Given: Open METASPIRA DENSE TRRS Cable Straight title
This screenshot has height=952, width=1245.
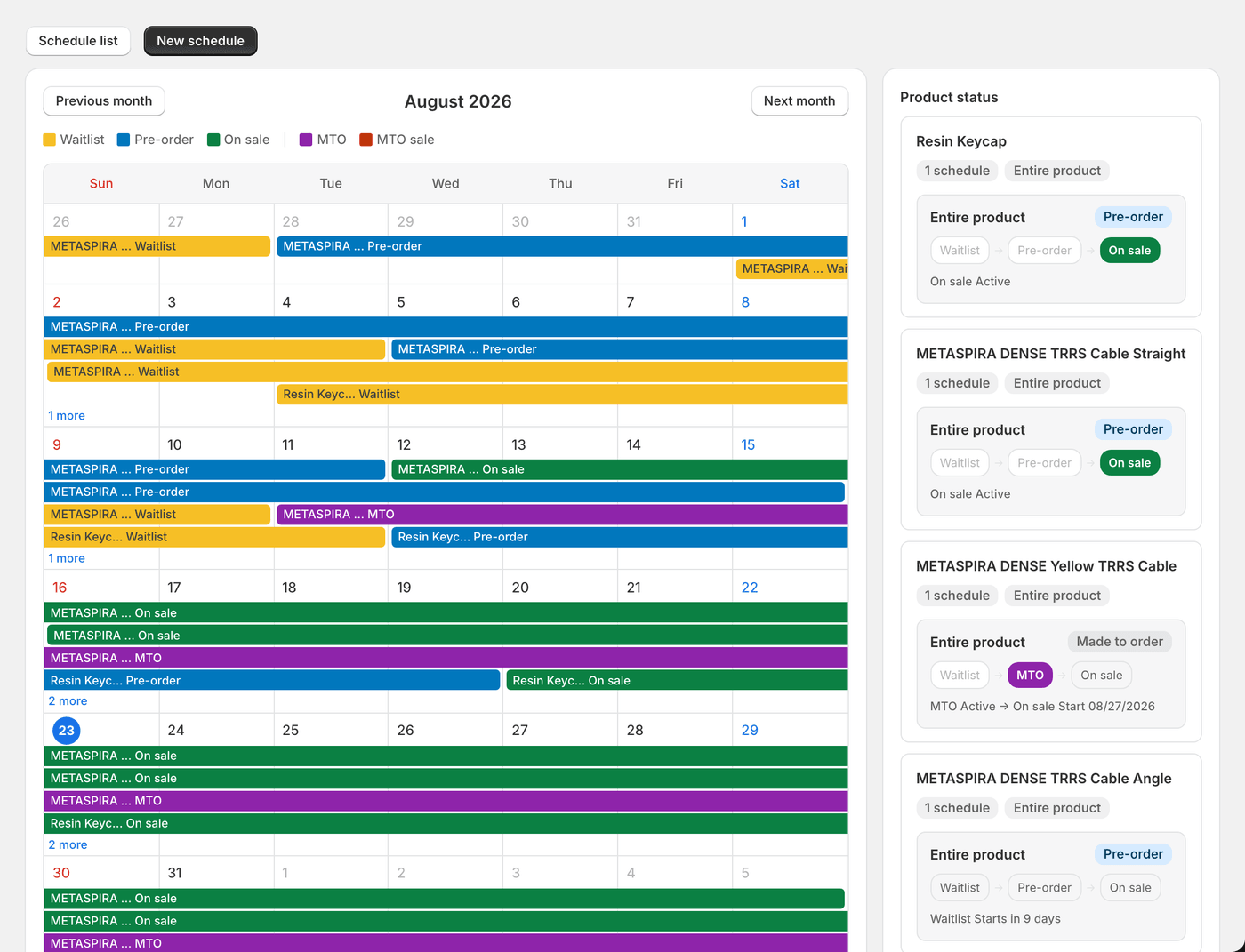Looking at the screenshot, I should pos(1051,354).
